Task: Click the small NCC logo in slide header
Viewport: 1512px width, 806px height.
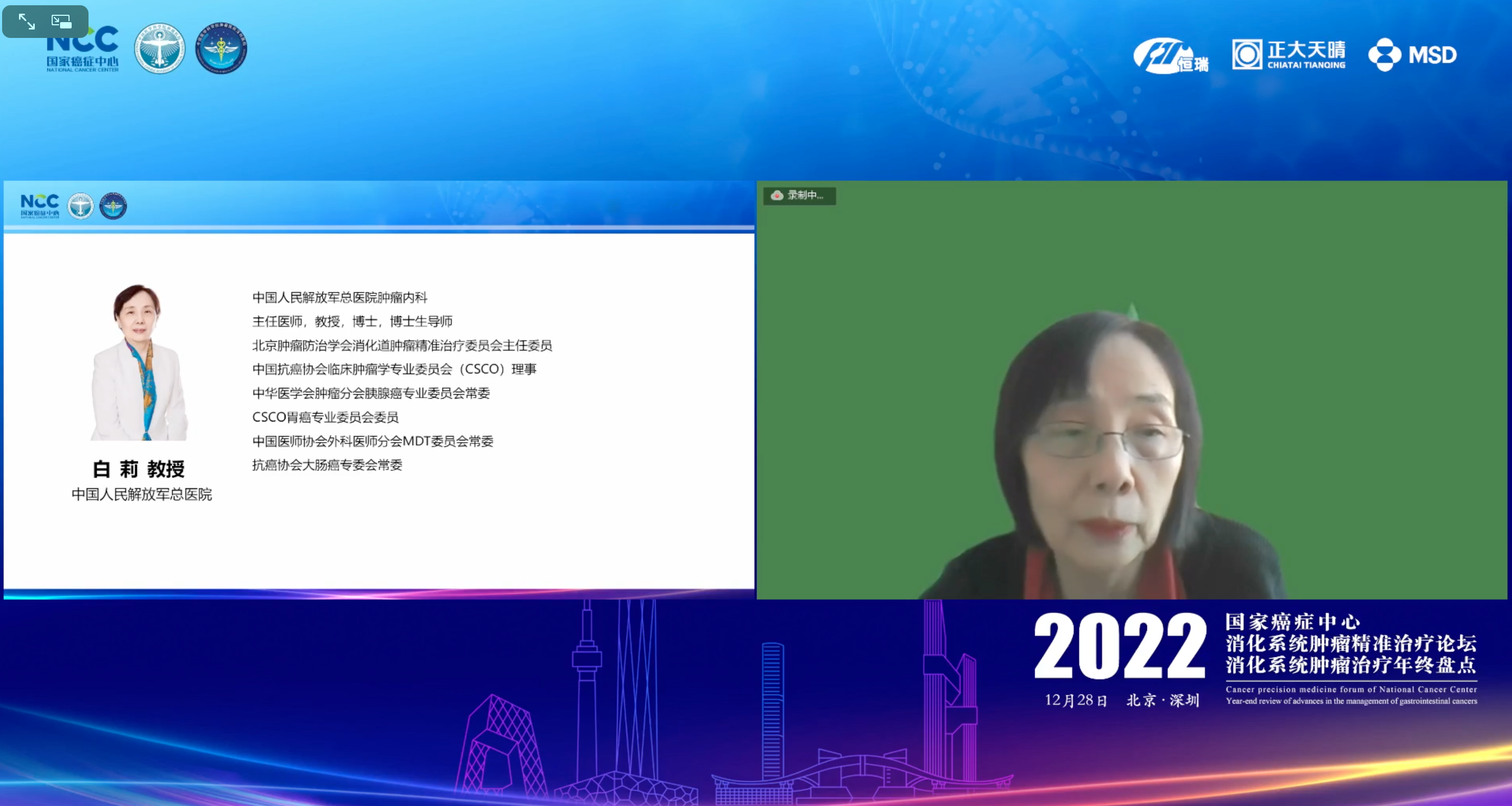Action: 40,206
